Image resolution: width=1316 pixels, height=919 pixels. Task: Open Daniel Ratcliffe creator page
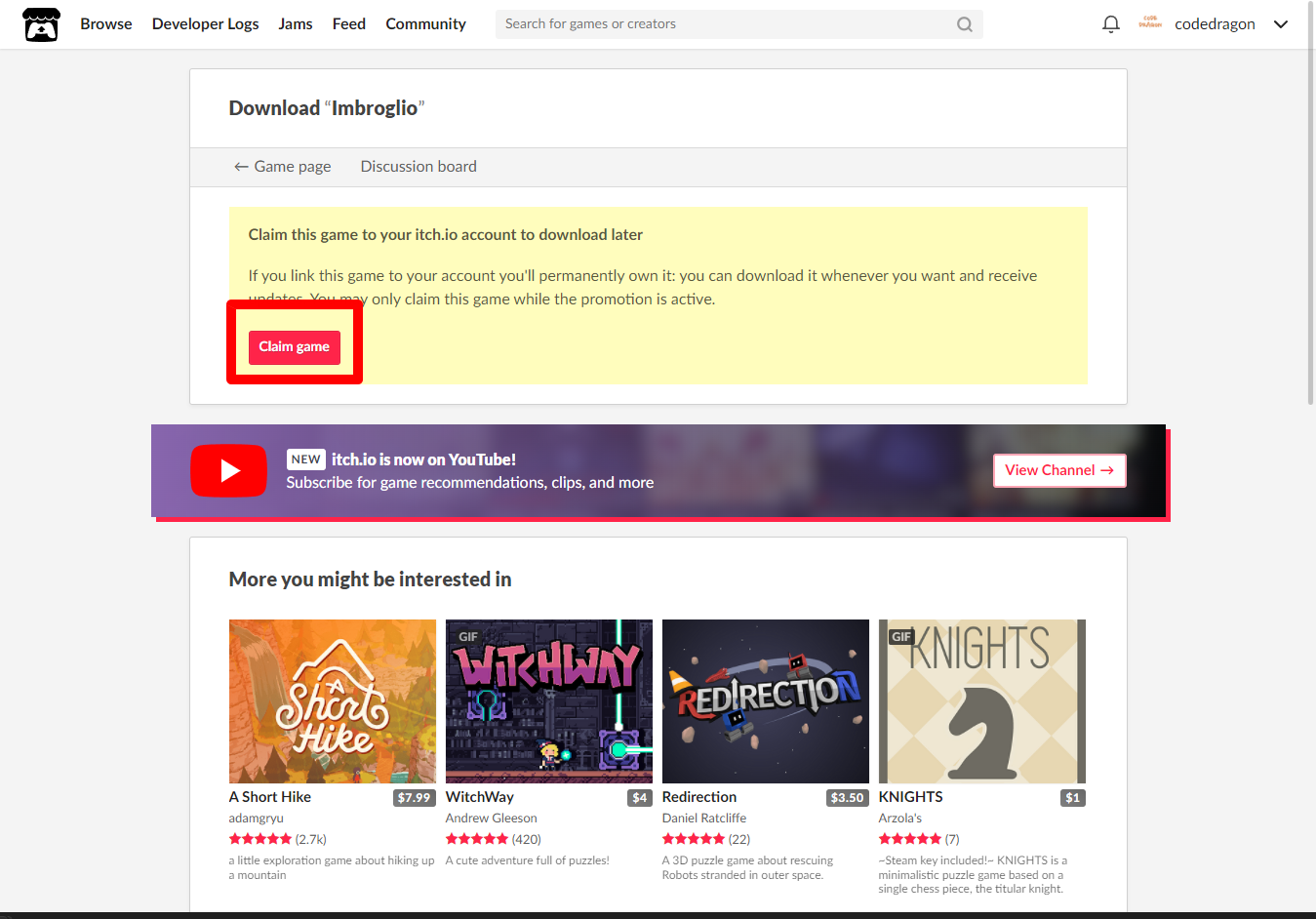point(704,819)
